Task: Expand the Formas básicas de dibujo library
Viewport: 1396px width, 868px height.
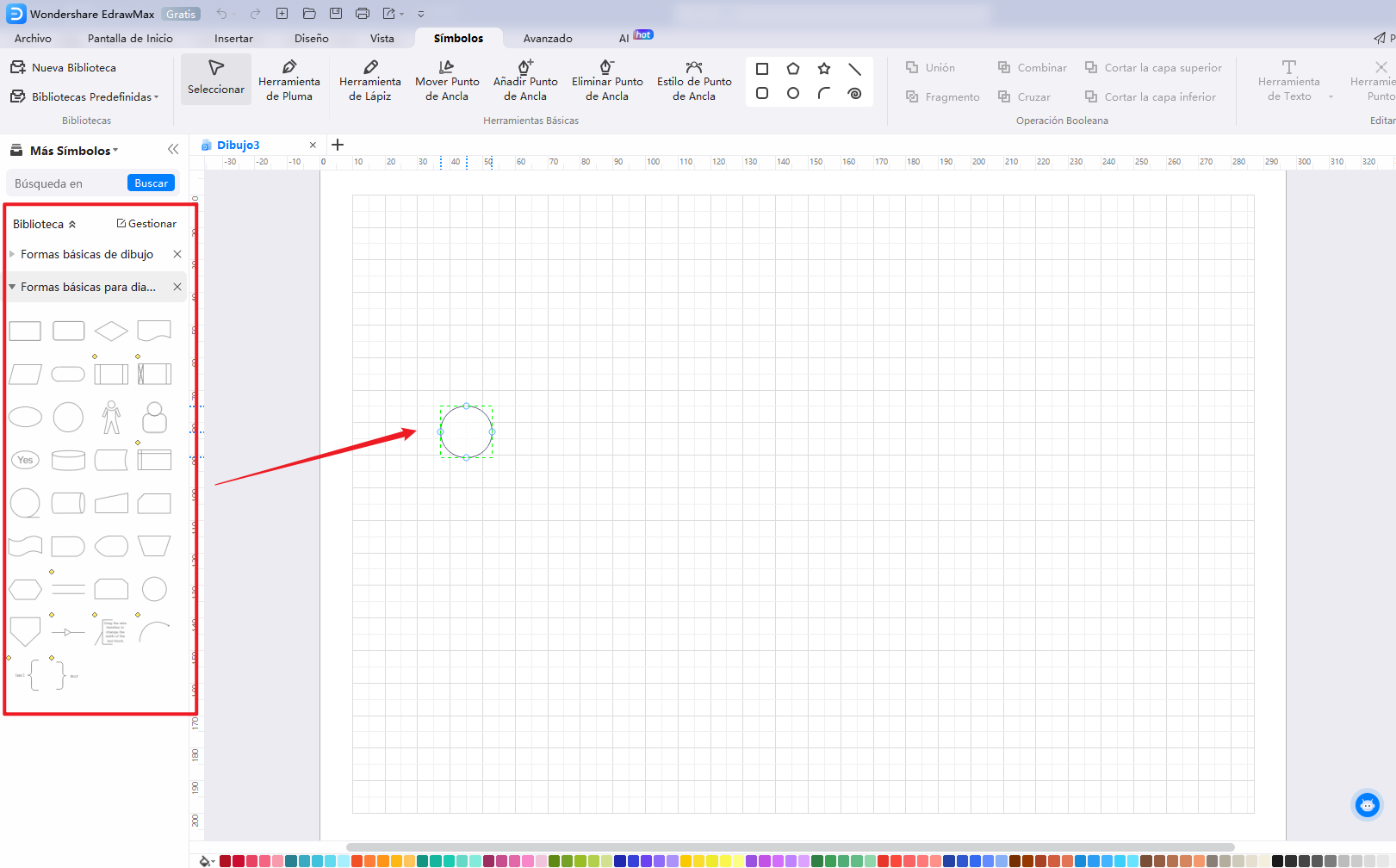Action: point(11,254)
